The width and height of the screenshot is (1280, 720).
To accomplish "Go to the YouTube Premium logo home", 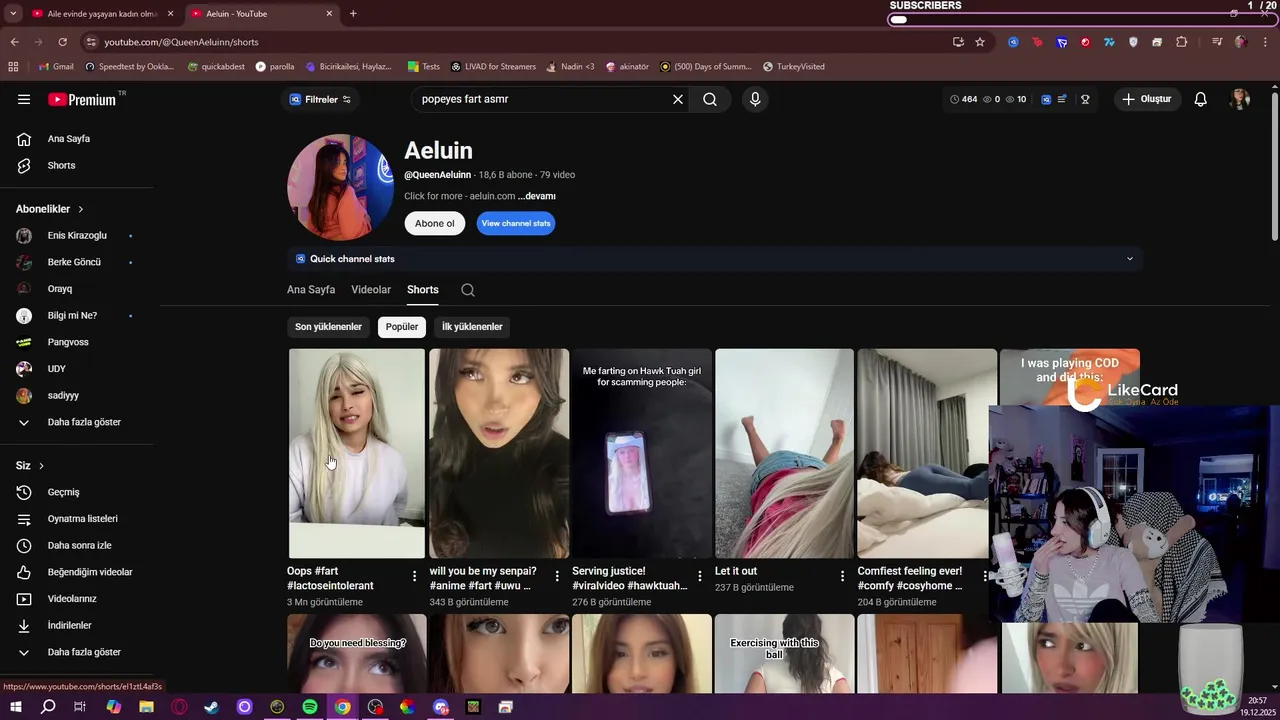I will [x=82, y=99].
